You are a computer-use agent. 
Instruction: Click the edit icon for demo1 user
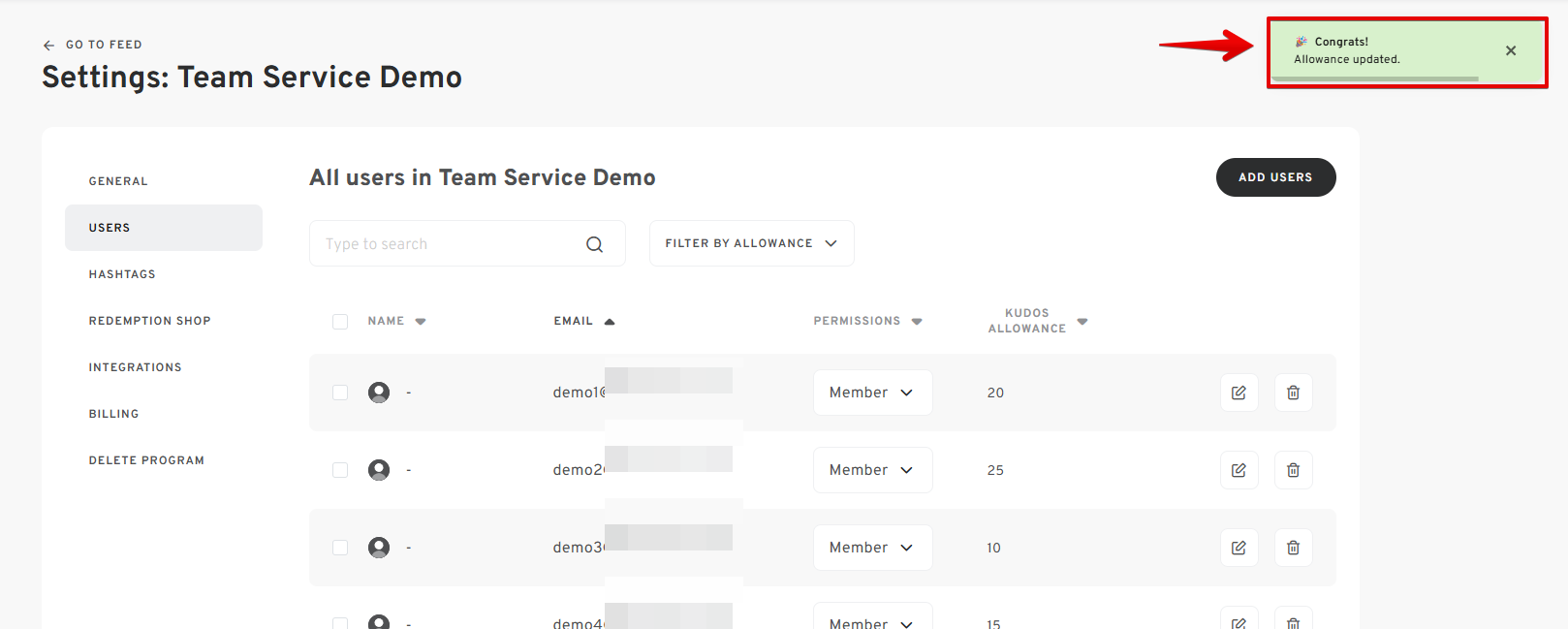(x=1239, y=393)
